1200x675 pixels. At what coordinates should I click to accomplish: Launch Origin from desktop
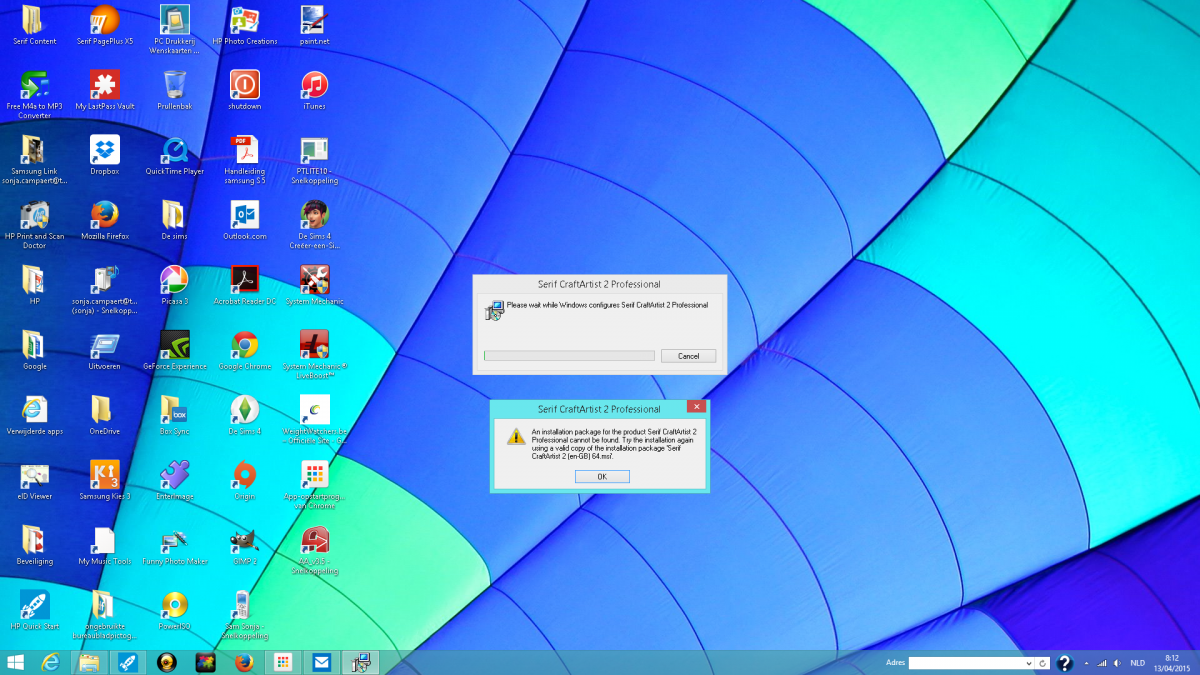(x=245, y=481)
